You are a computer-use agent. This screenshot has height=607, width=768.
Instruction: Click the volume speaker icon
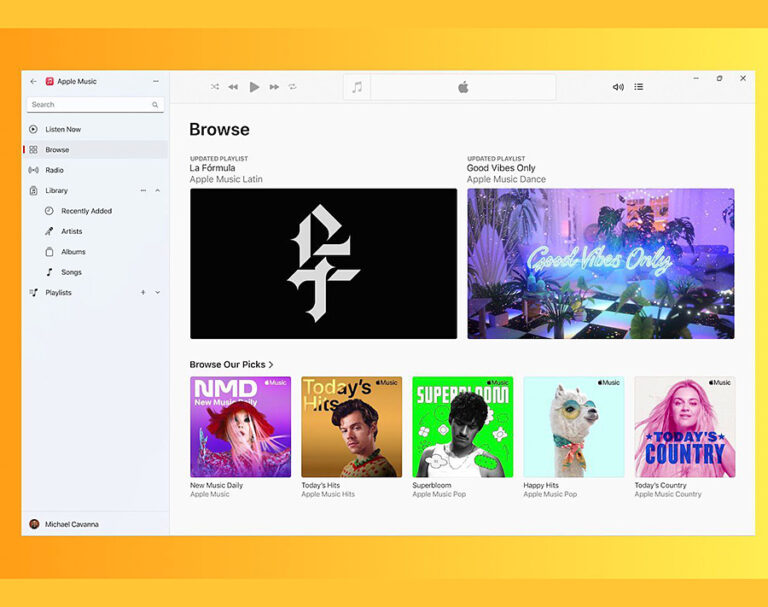[618, 87]
